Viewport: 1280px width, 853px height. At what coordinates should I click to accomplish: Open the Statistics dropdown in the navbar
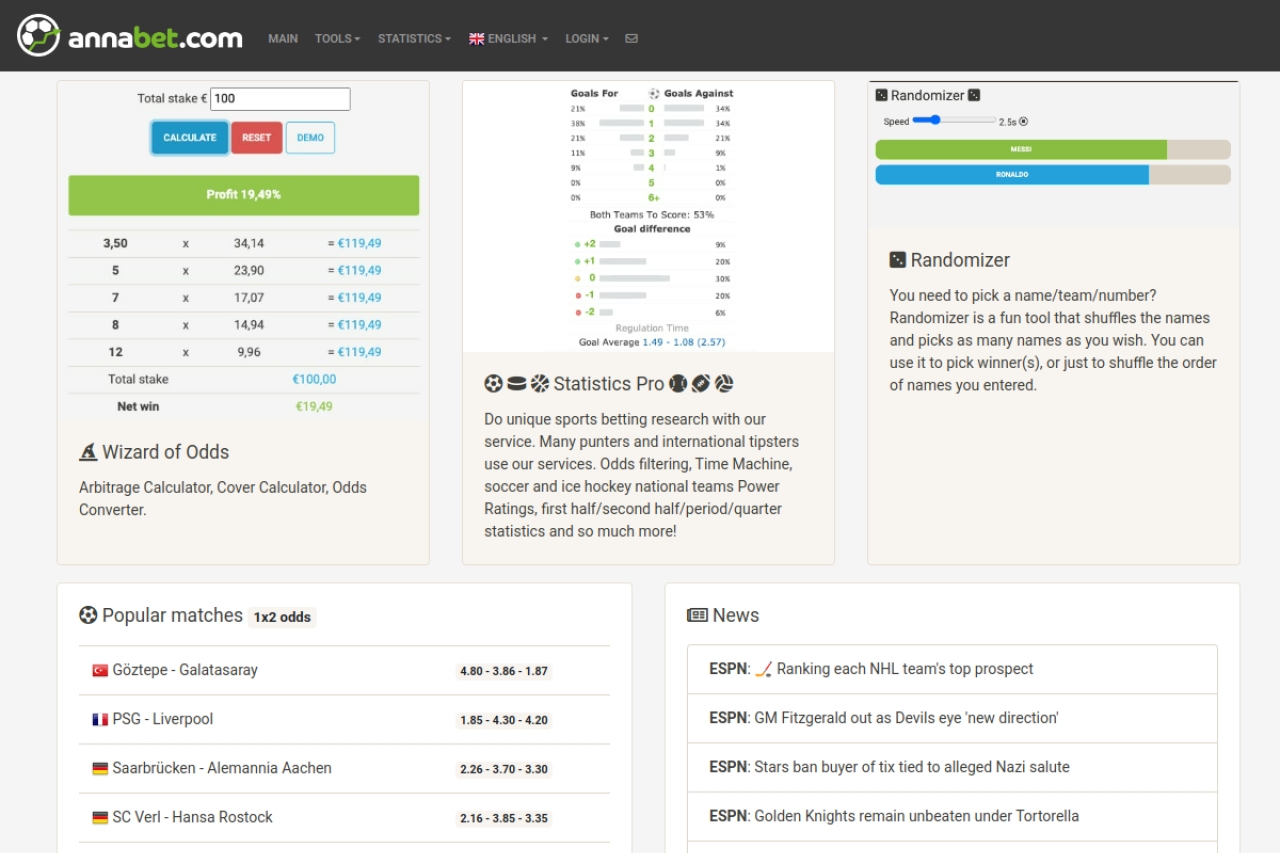click(x=414, y=39)
